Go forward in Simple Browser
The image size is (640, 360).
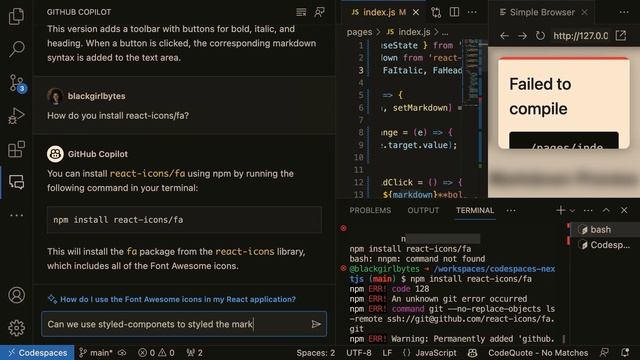pyautogui.click(x=522, y=36)
